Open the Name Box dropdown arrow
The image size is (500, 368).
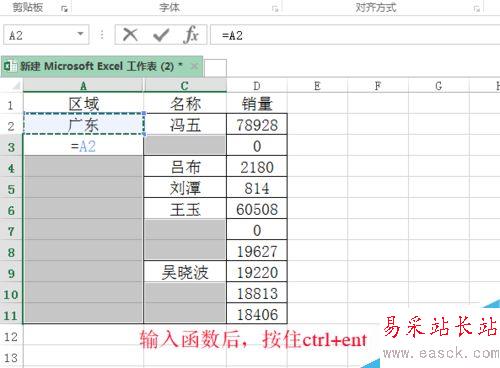tap(80, 34)
